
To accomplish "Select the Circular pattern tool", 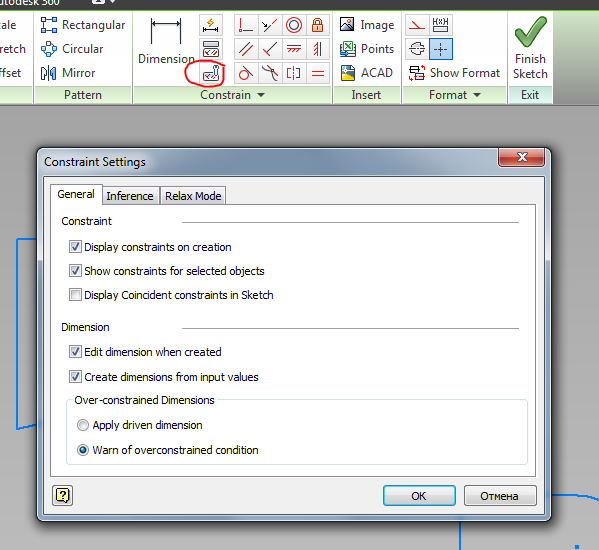I will pyautogui.click(x=72, y=49).
